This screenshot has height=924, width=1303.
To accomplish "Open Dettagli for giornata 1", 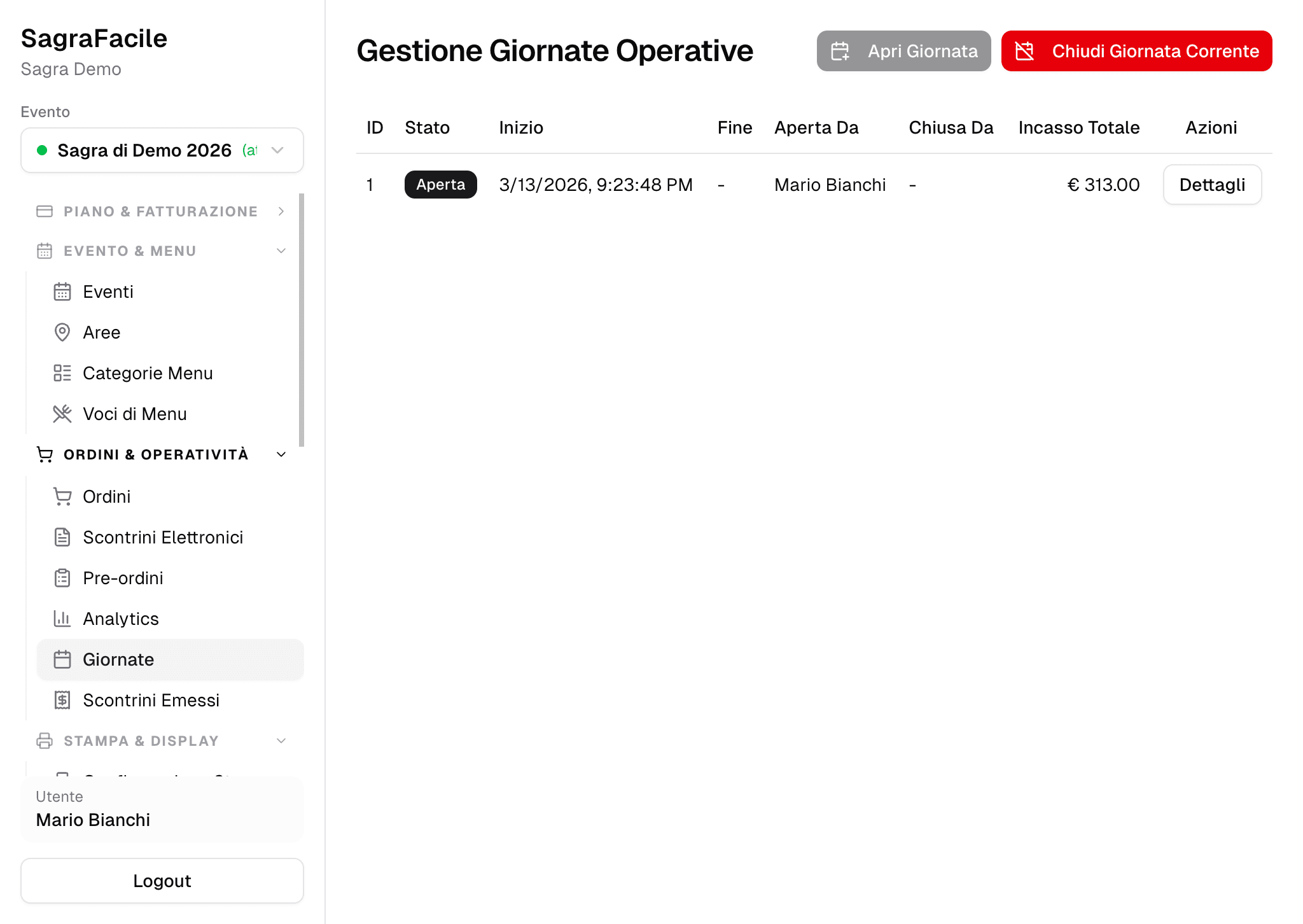I will click(x=1212, y=185).
